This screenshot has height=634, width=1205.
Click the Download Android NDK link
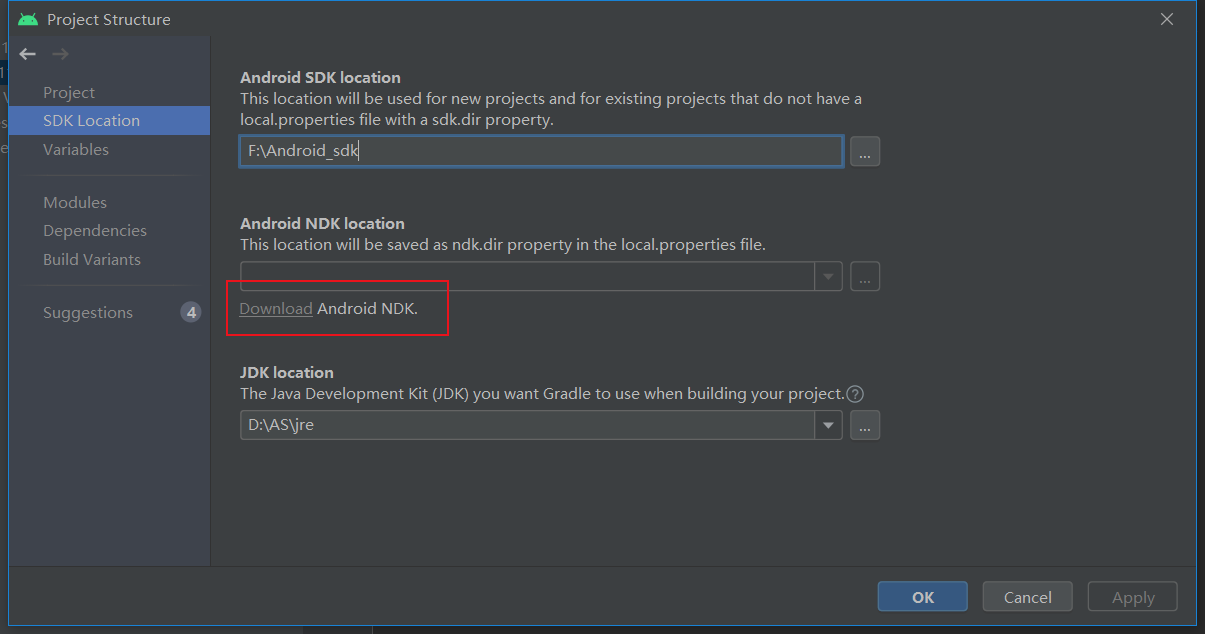[x=276, y=308]
